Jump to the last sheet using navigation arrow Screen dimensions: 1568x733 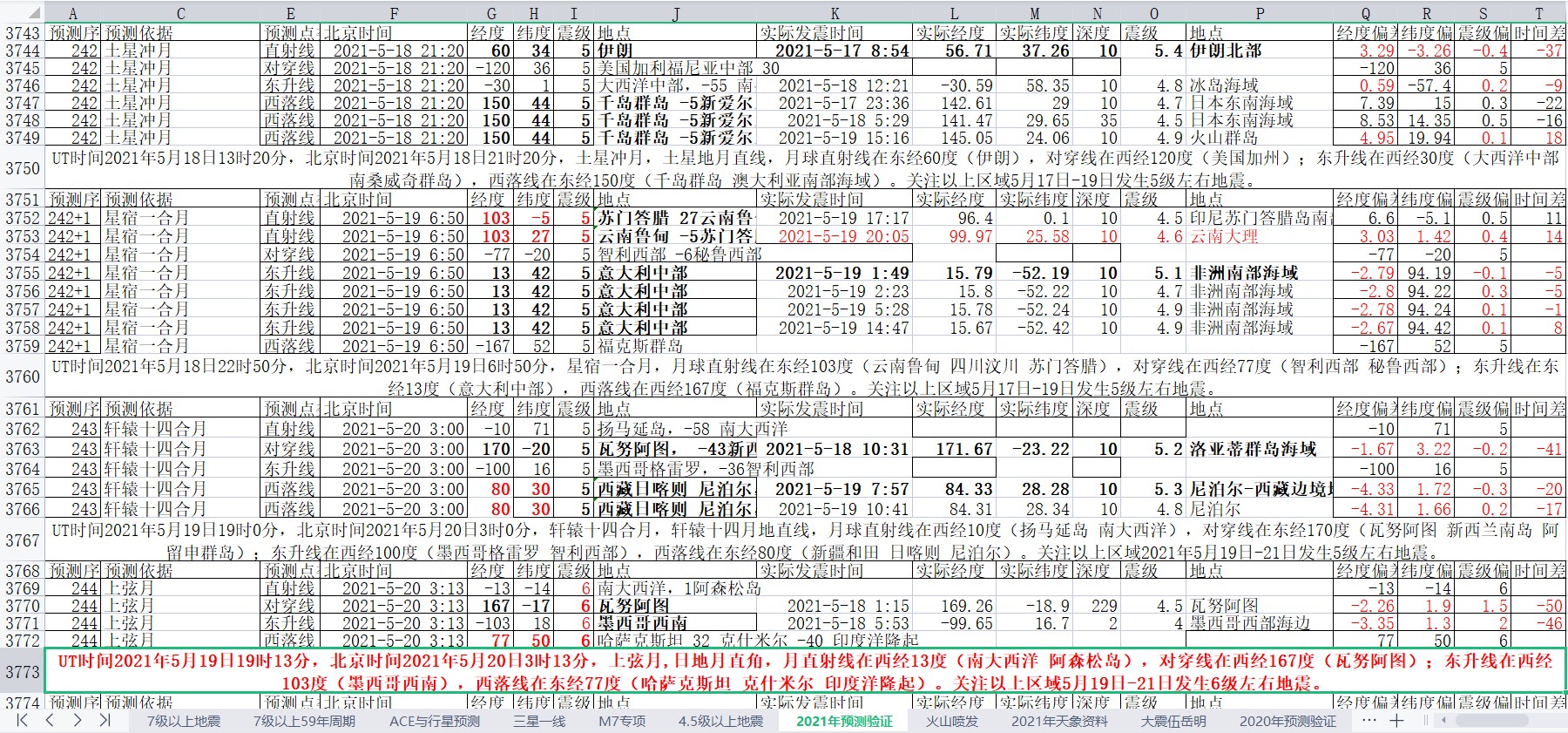[105, 720]
